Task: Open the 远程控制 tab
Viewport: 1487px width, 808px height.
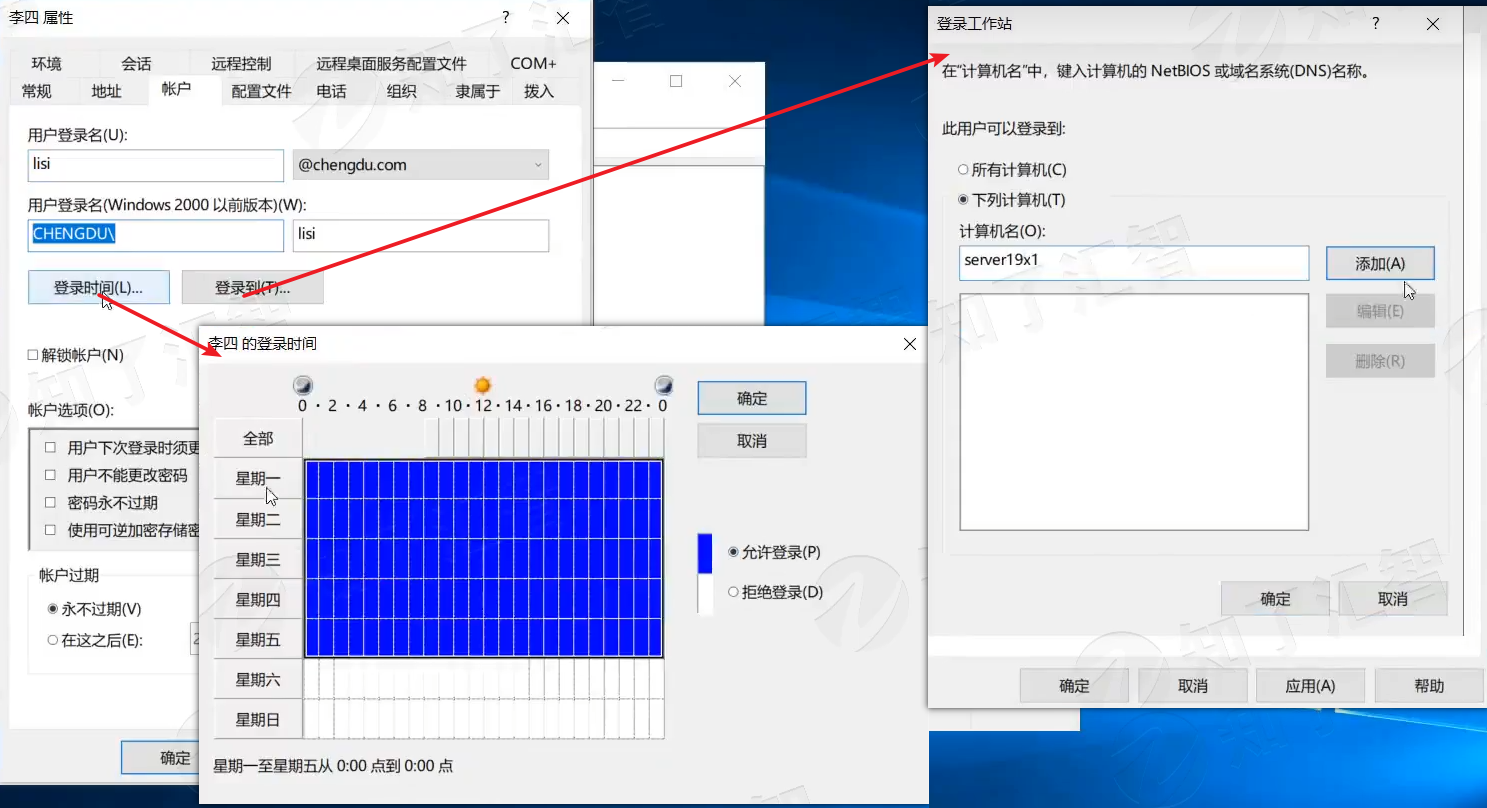Action: pyautogui.click(x=241, y=63)
